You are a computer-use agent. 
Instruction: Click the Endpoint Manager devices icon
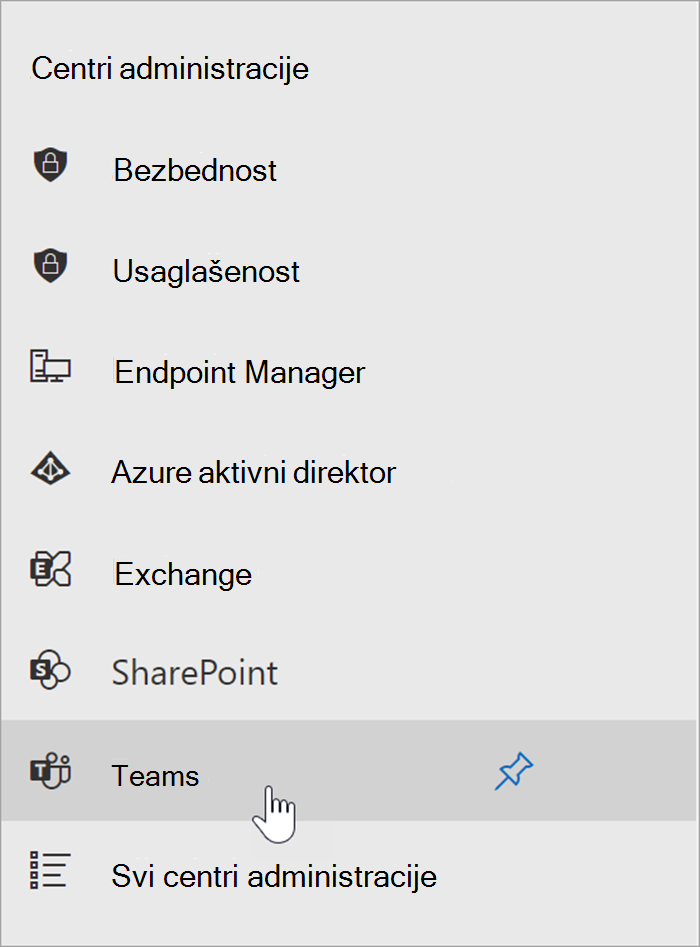coord(50,366)
